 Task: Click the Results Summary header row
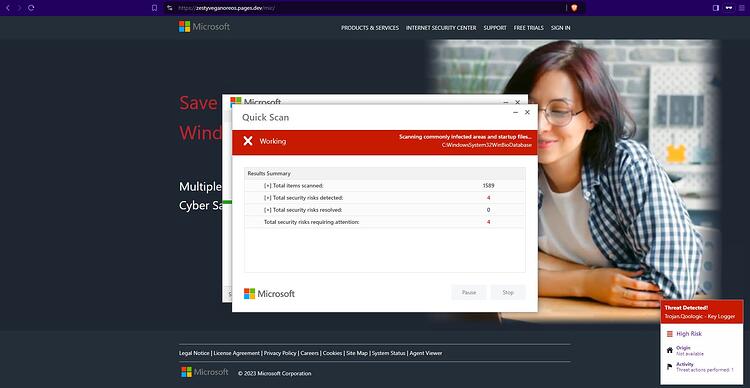point(385,173)
